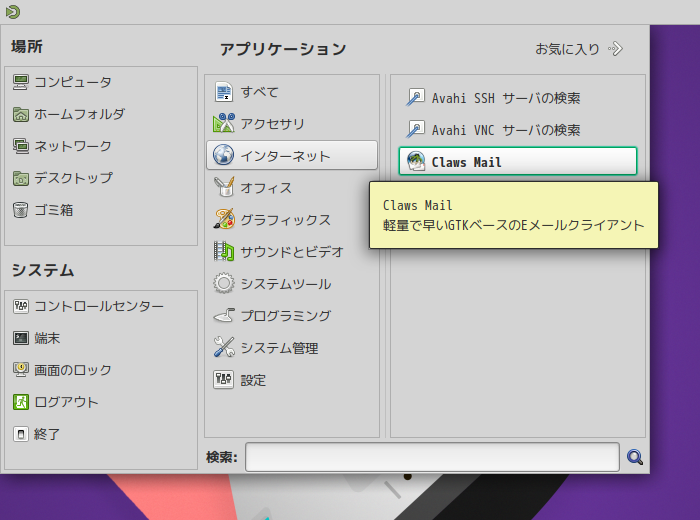Click the Avahi SSH サーバの検索 icon
This screenshot has height=520, width=700.
click(415, 97)
